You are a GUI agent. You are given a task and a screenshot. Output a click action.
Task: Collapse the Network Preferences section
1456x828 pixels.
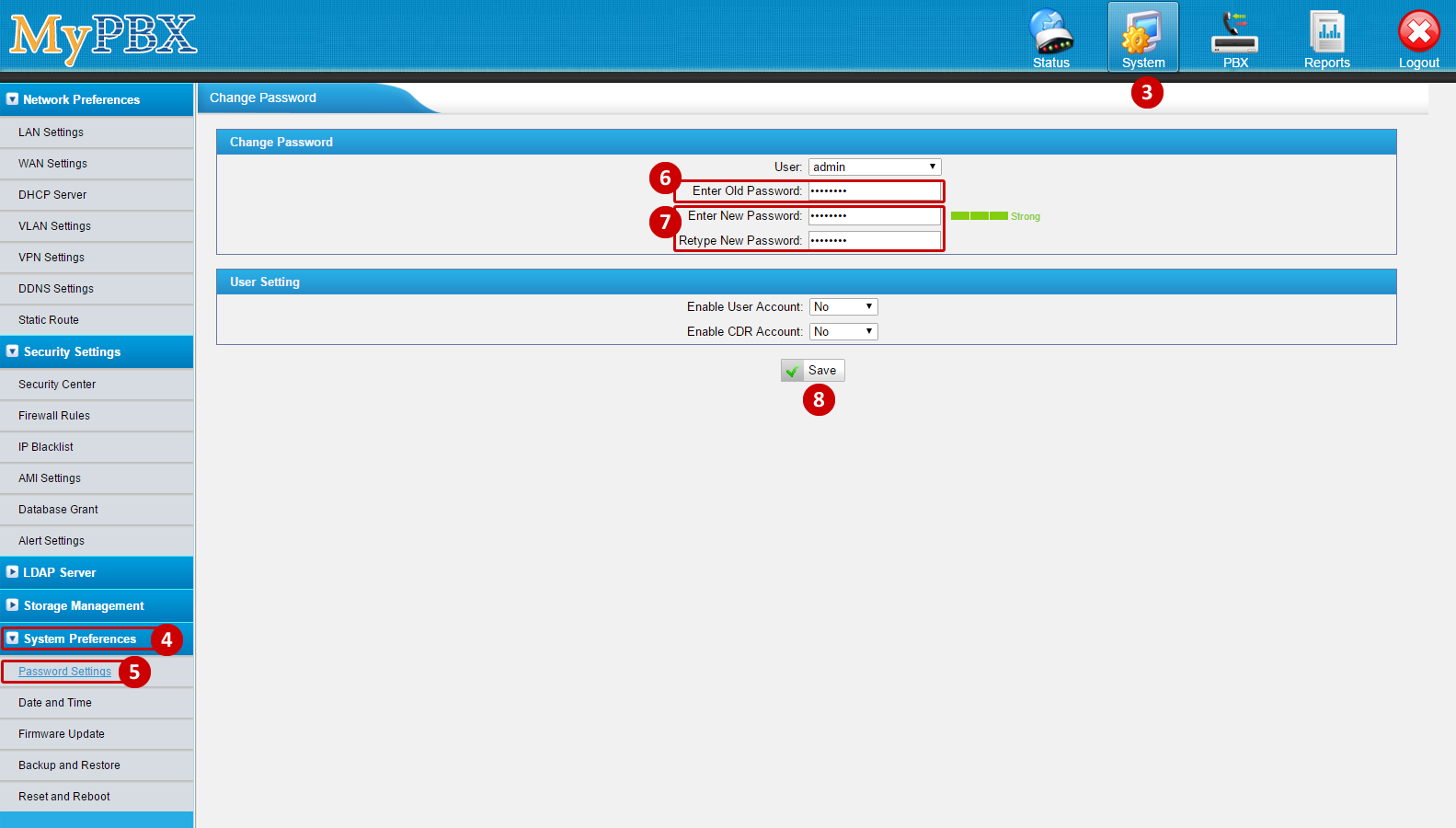pyautogui.click(x=13, y=99)
